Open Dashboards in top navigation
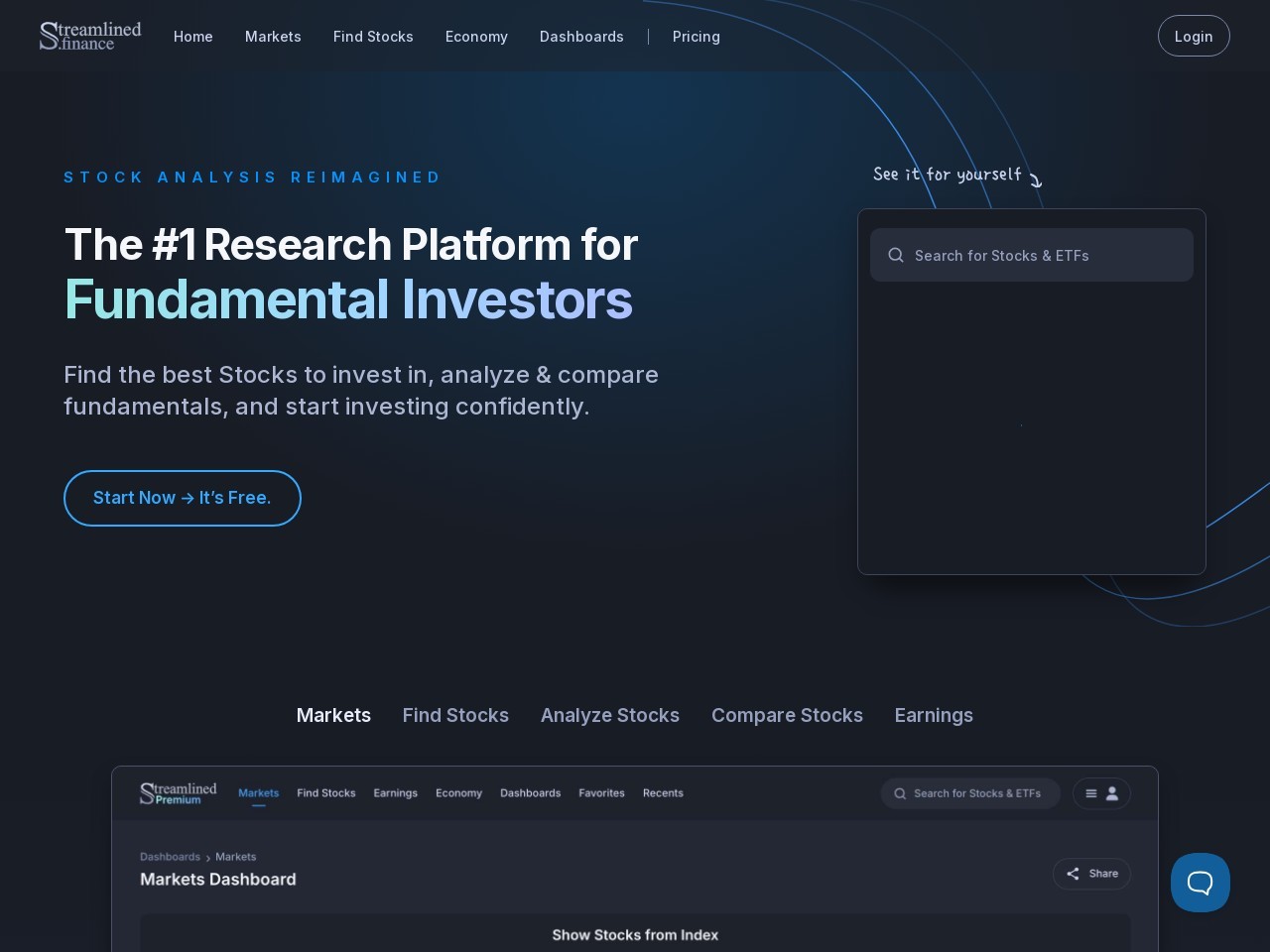Viewport: 1270px width, 952px height. pyautogui.click(x=581, y=37)
